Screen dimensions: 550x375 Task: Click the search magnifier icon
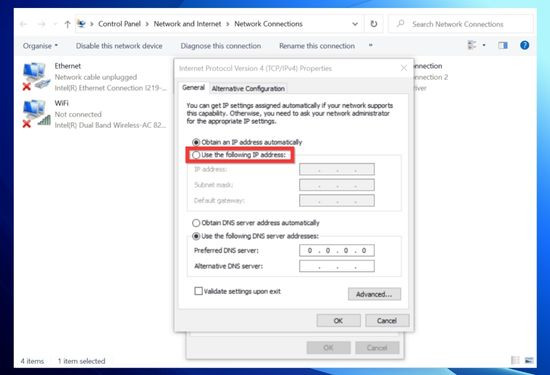click(x=400, y=24)
